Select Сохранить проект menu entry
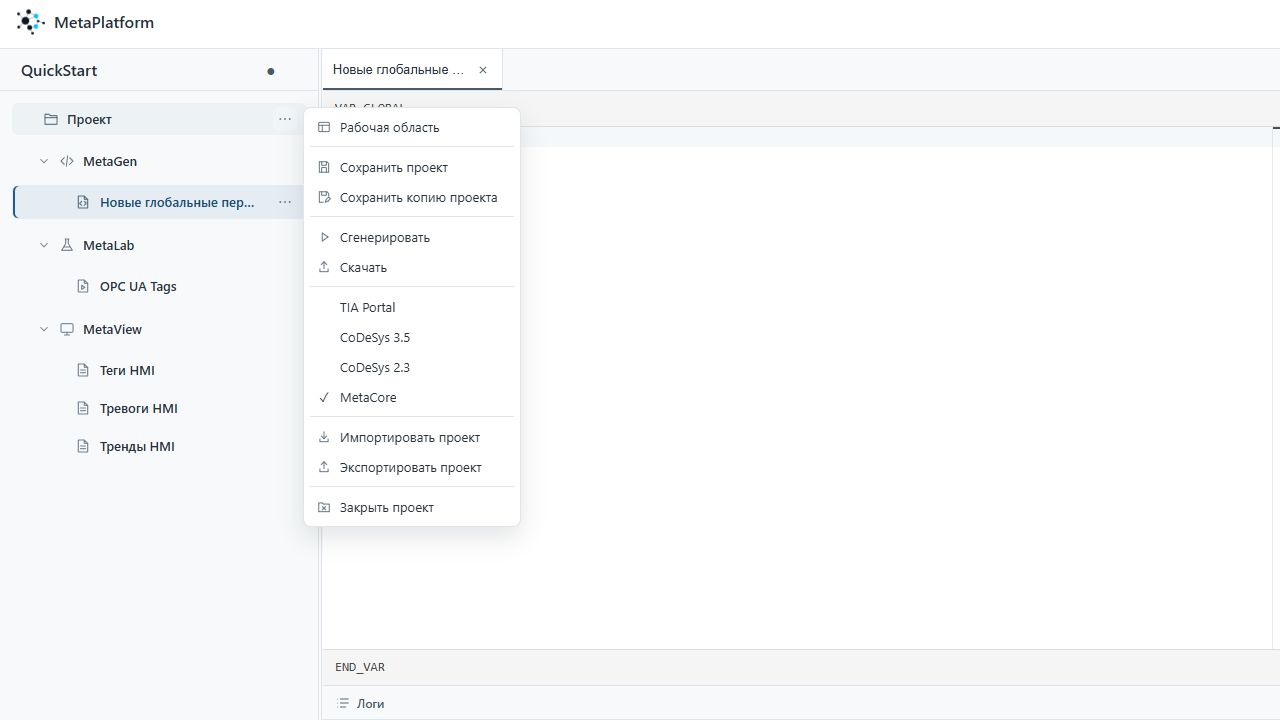 click(x=412, y=167)
